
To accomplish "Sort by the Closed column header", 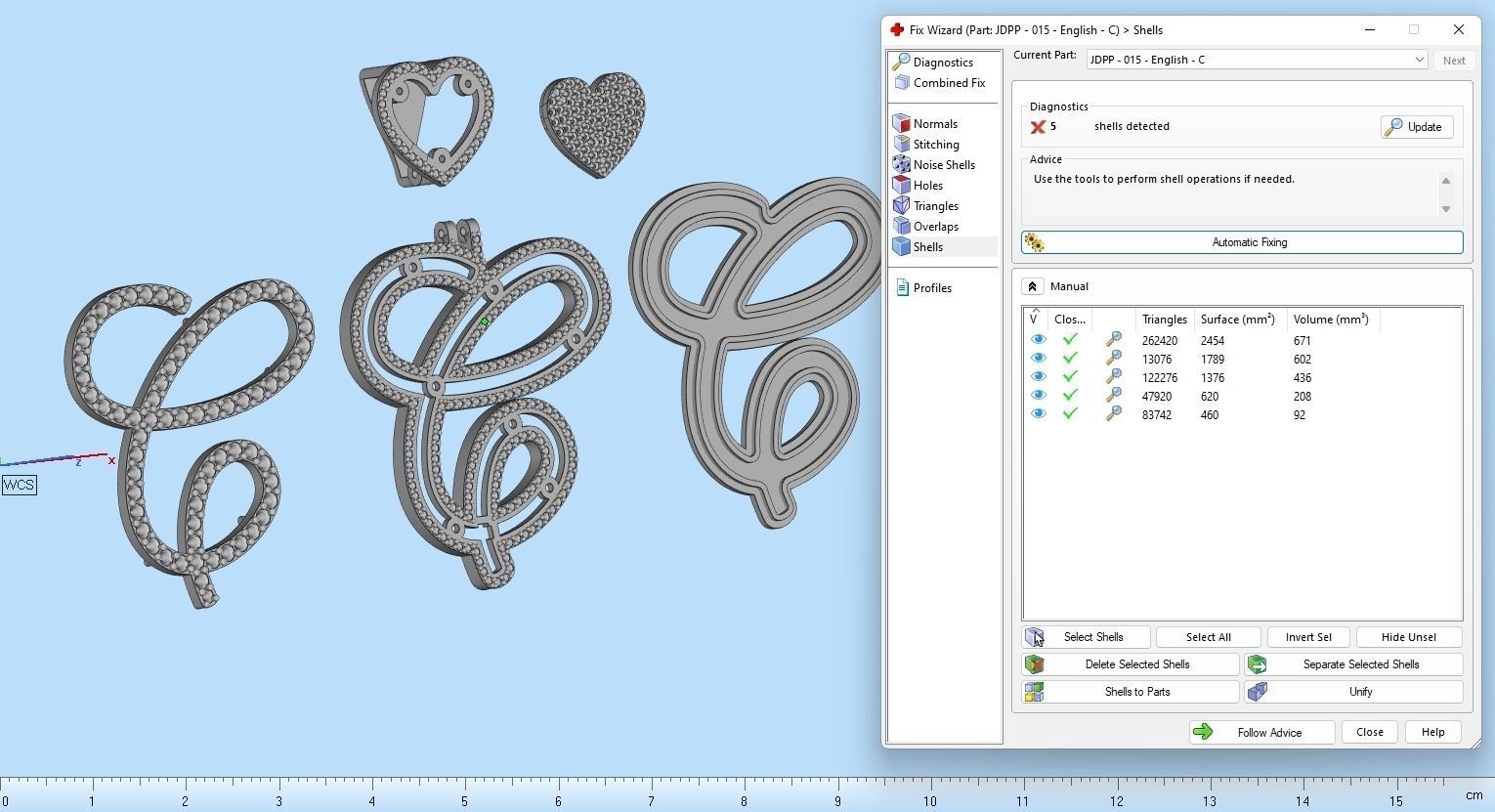I will click(x=1069, y=320).
